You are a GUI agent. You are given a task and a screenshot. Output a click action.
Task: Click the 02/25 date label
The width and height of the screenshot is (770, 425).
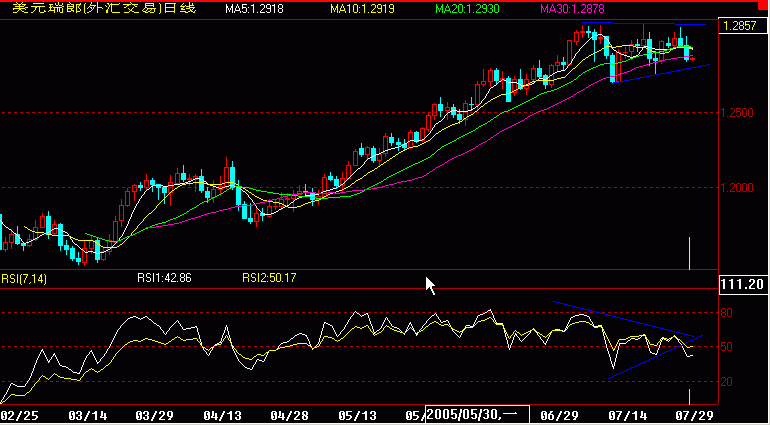19,416
